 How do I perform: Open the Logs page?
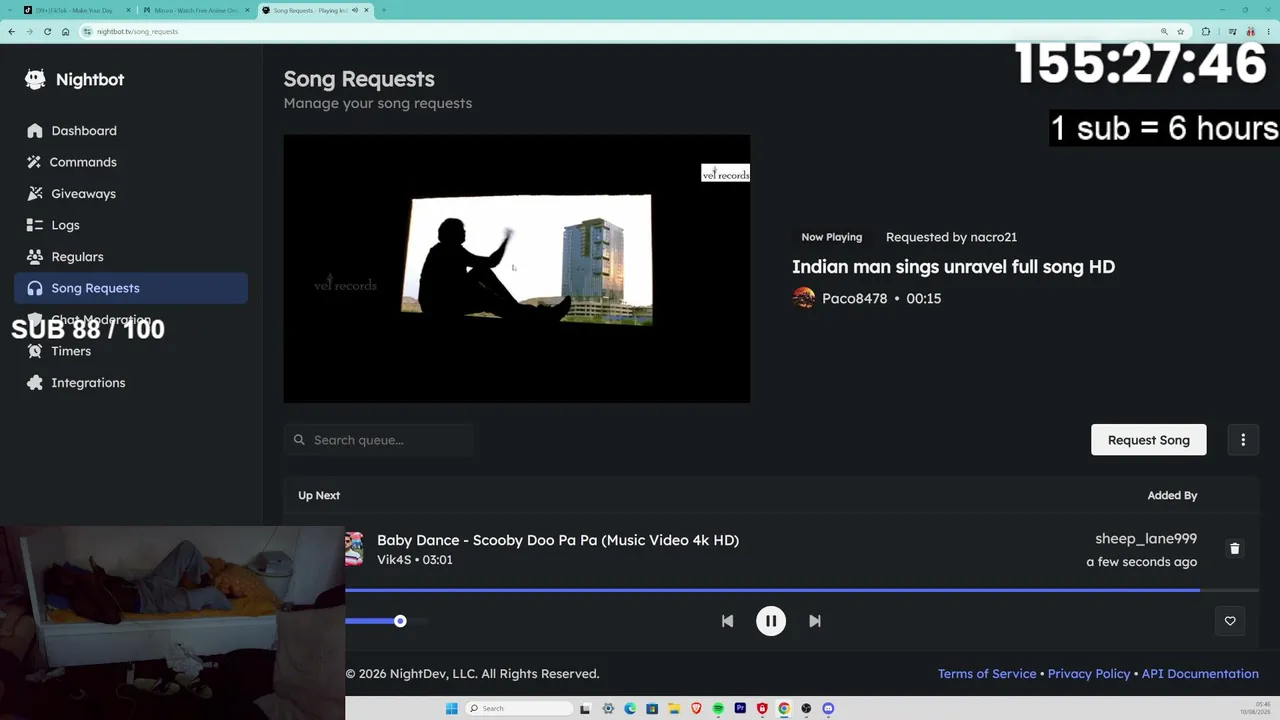coord(131,225)
